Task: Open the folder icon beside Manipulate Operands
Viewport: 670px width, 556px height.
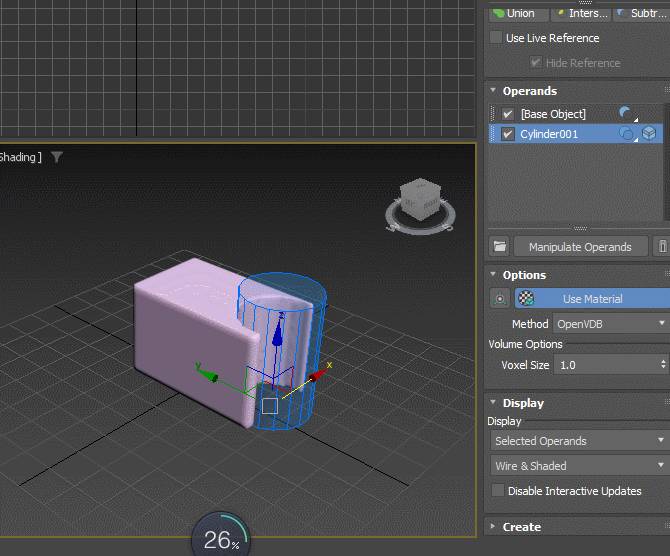Action: pyautogui.click(x=500, y=246)
